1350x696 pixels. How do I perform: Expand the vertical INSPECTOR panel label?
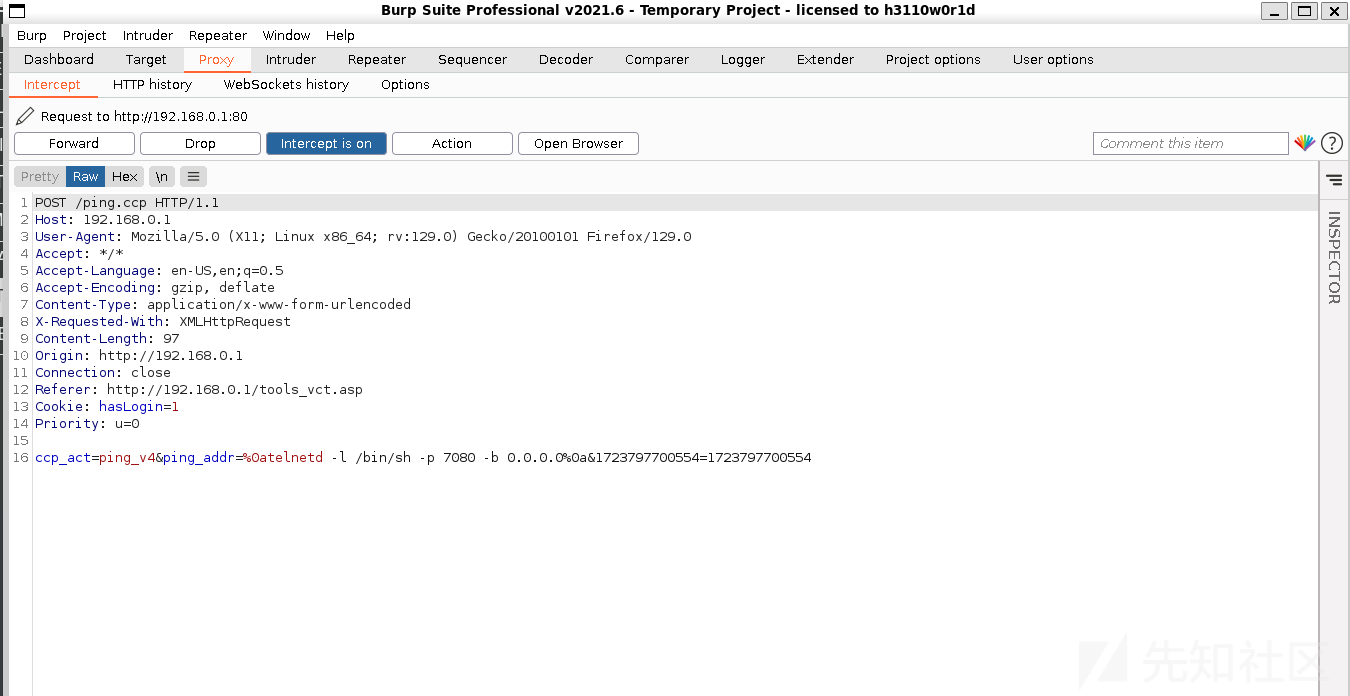(1334, 258)
